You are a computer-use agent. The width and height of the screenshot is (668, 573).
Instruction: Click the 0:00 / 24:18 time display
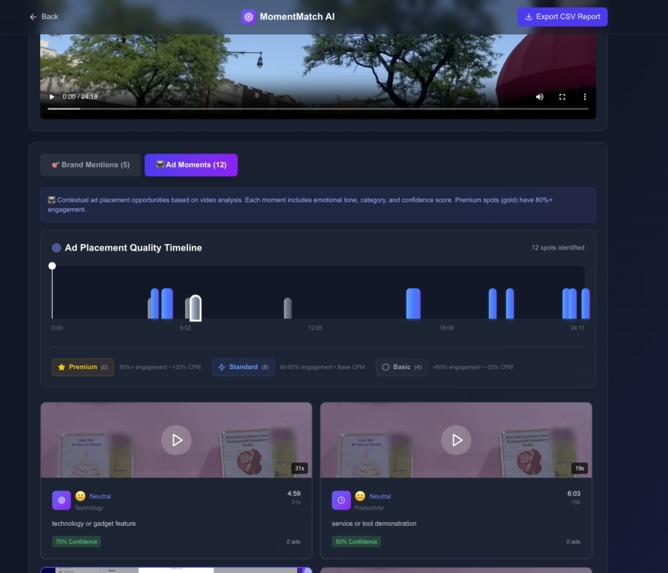(80, 97)
